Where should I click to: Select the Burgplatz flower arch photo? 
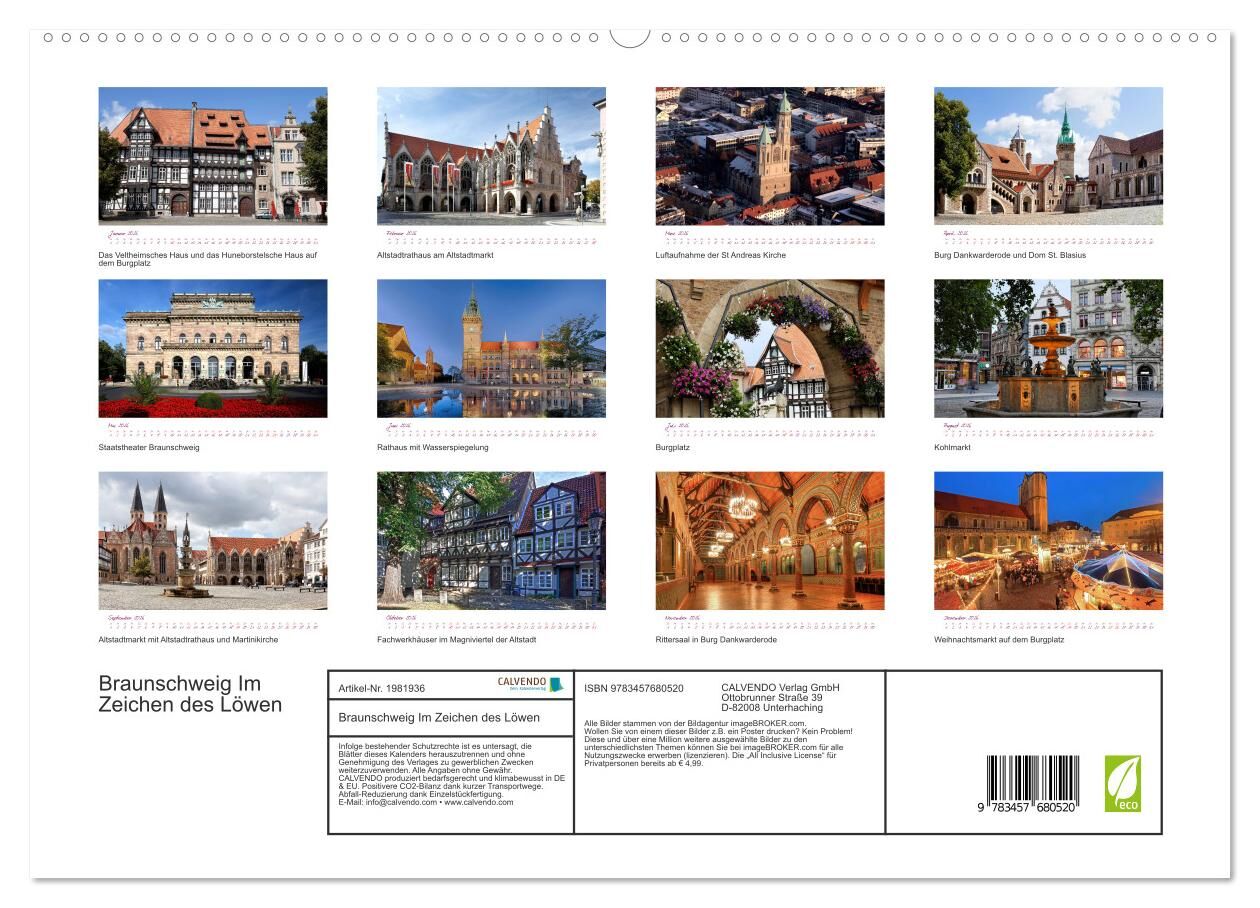pyautogui.click(x=769, y=348)
